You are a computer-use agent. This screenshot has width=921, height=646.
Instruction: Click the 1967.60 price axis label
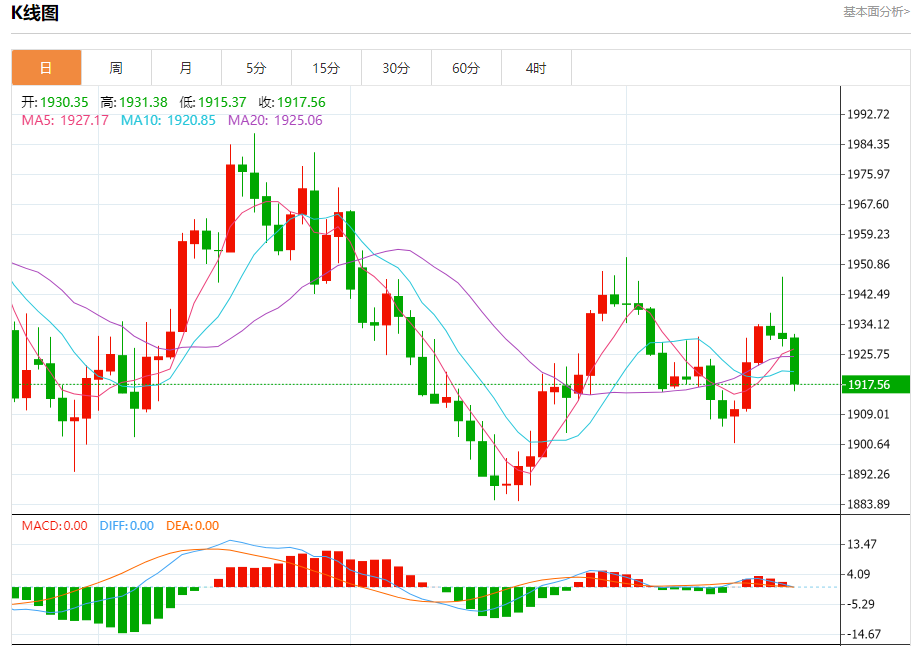[868, 204]
